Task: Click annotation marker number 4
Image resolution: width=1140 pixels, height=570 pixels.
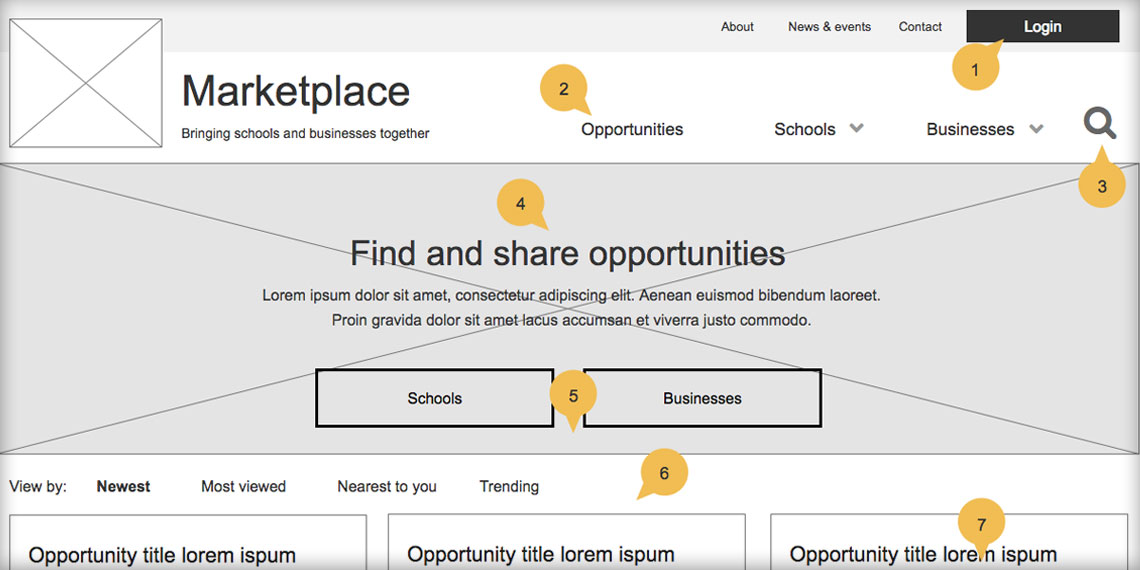Action: pyautogui.click(x=520, y=204)
